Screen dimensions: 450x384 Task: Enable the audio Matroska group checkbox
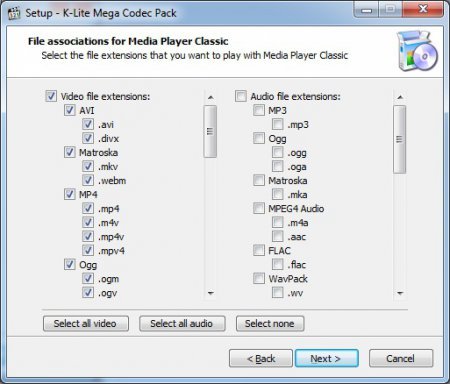pyautogui.click(x=259, y=180)
